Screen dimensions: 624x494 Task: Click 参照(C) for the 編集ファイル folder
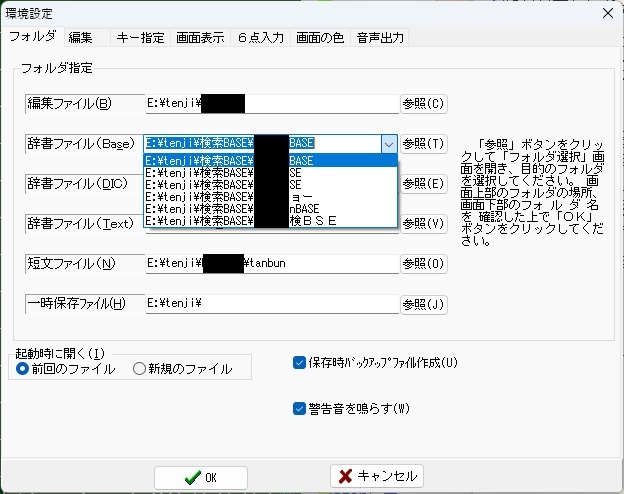click(x=423, y=103)
